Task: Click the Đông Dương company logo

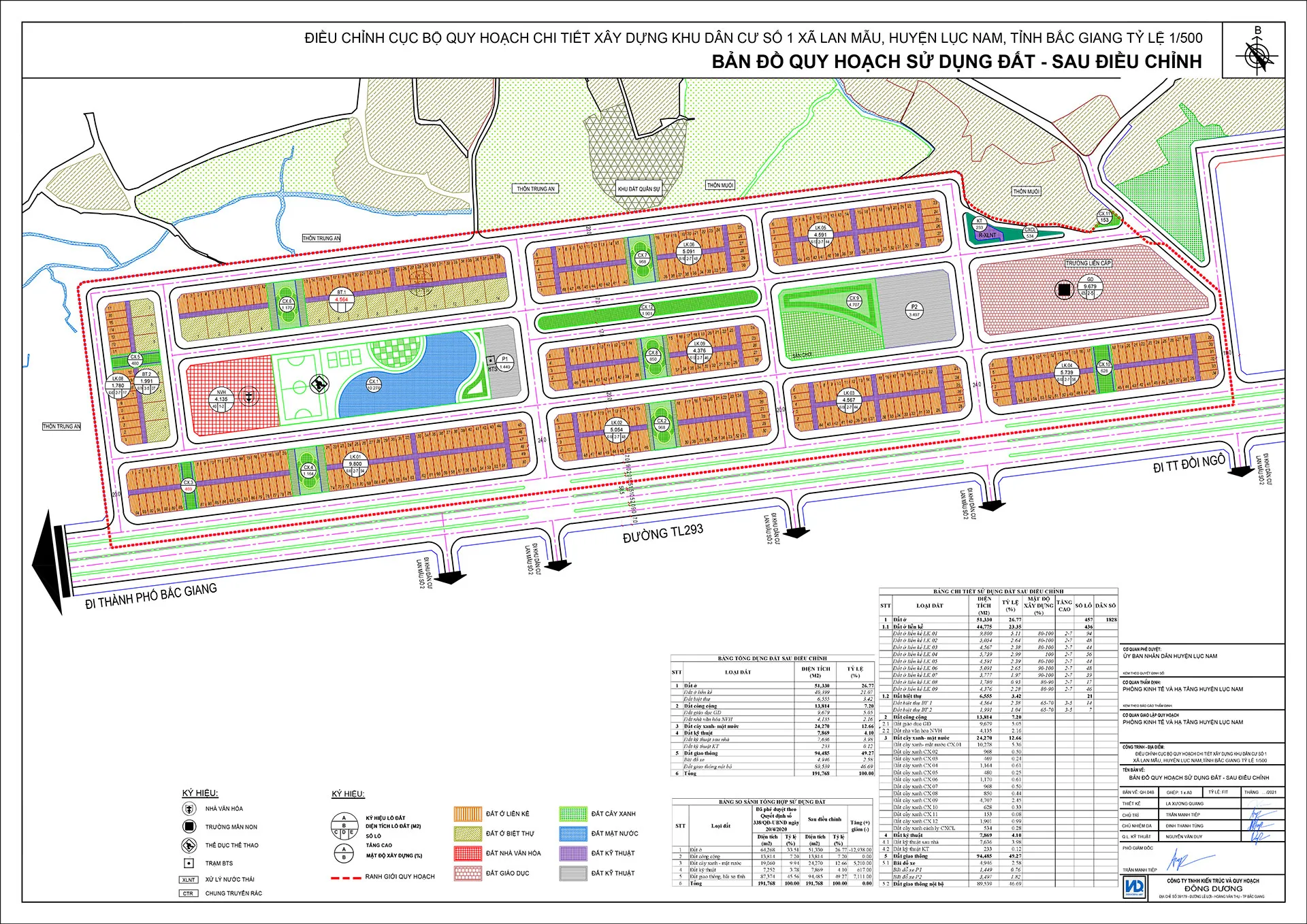Action: 1135,887
